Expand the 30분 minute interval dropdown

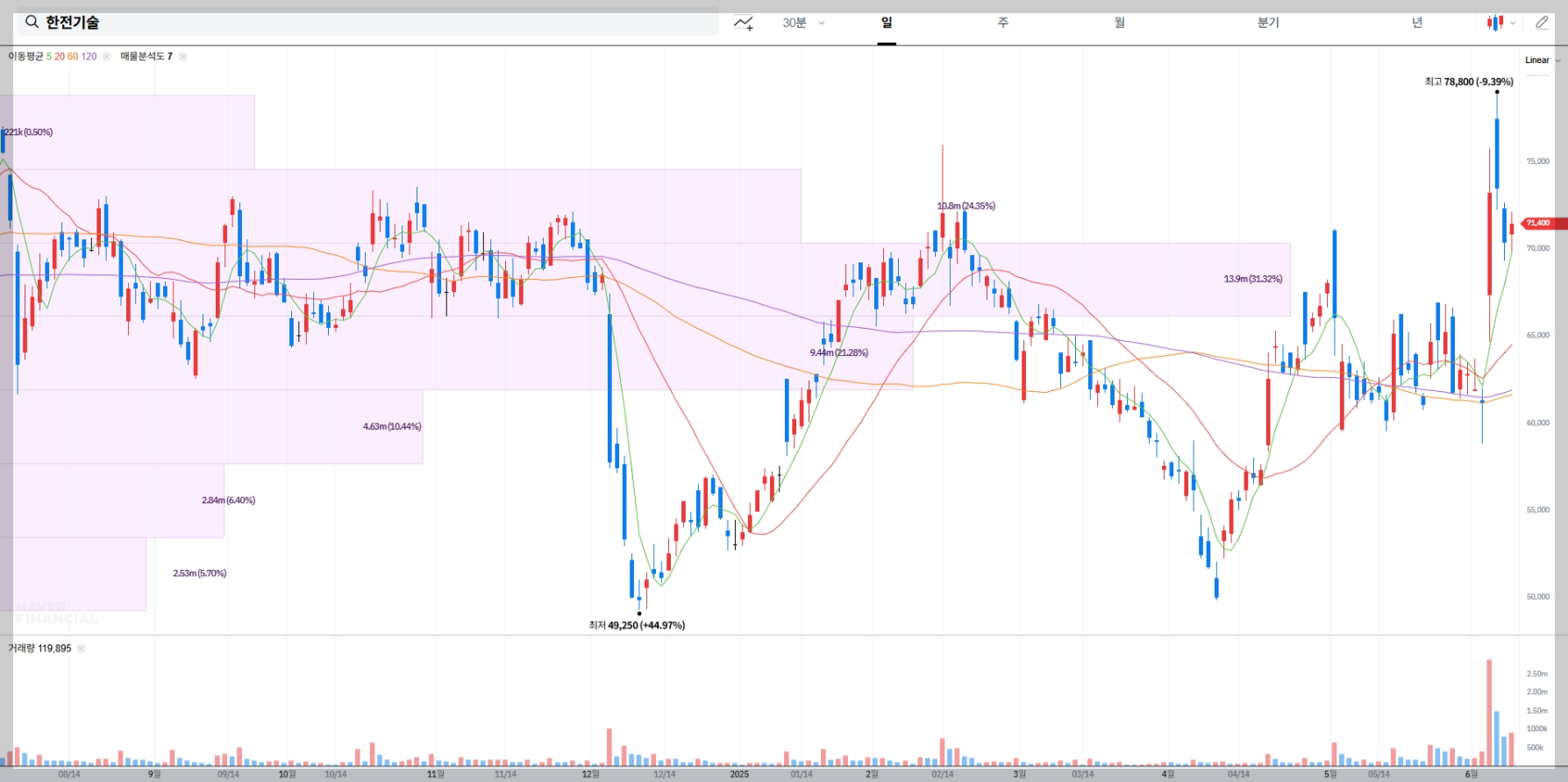pyautogui.click(x=803, y=23)
